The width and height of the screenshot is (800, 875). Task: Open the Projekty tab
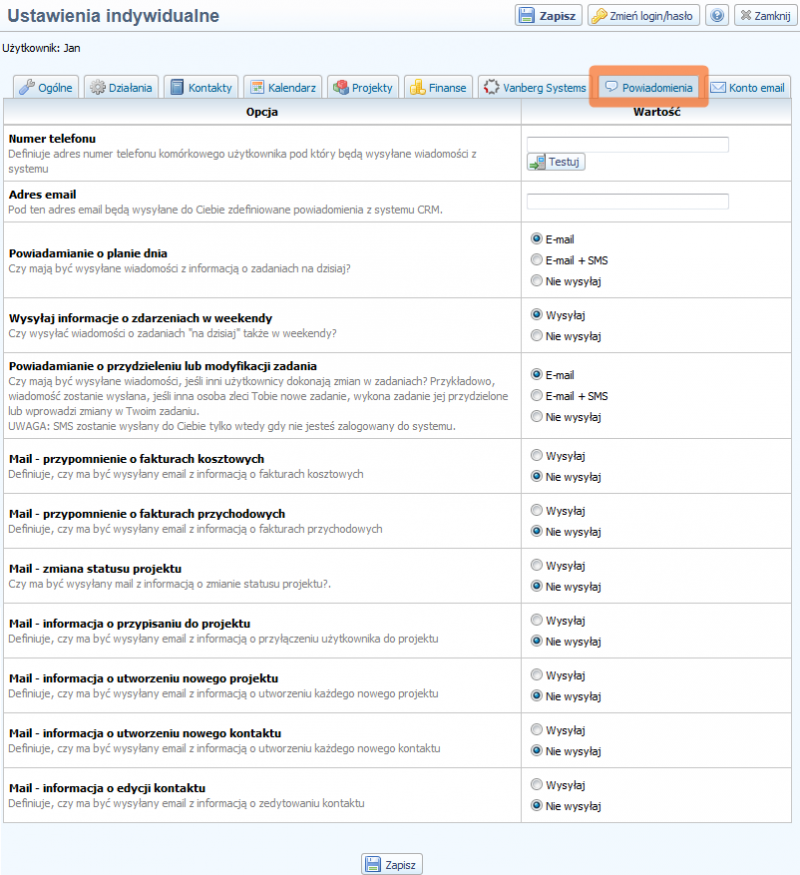(362, 88)
